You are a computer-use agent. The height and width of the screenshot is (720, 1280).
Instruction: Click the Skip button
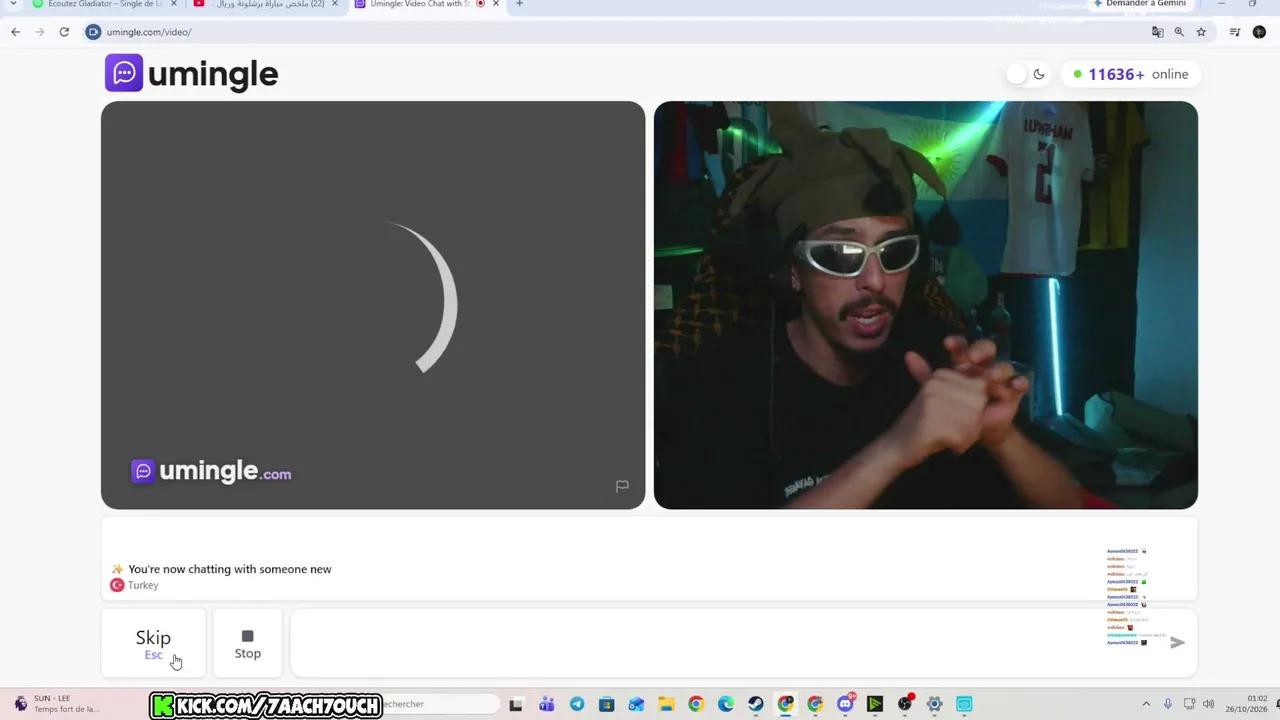(153, 643)
